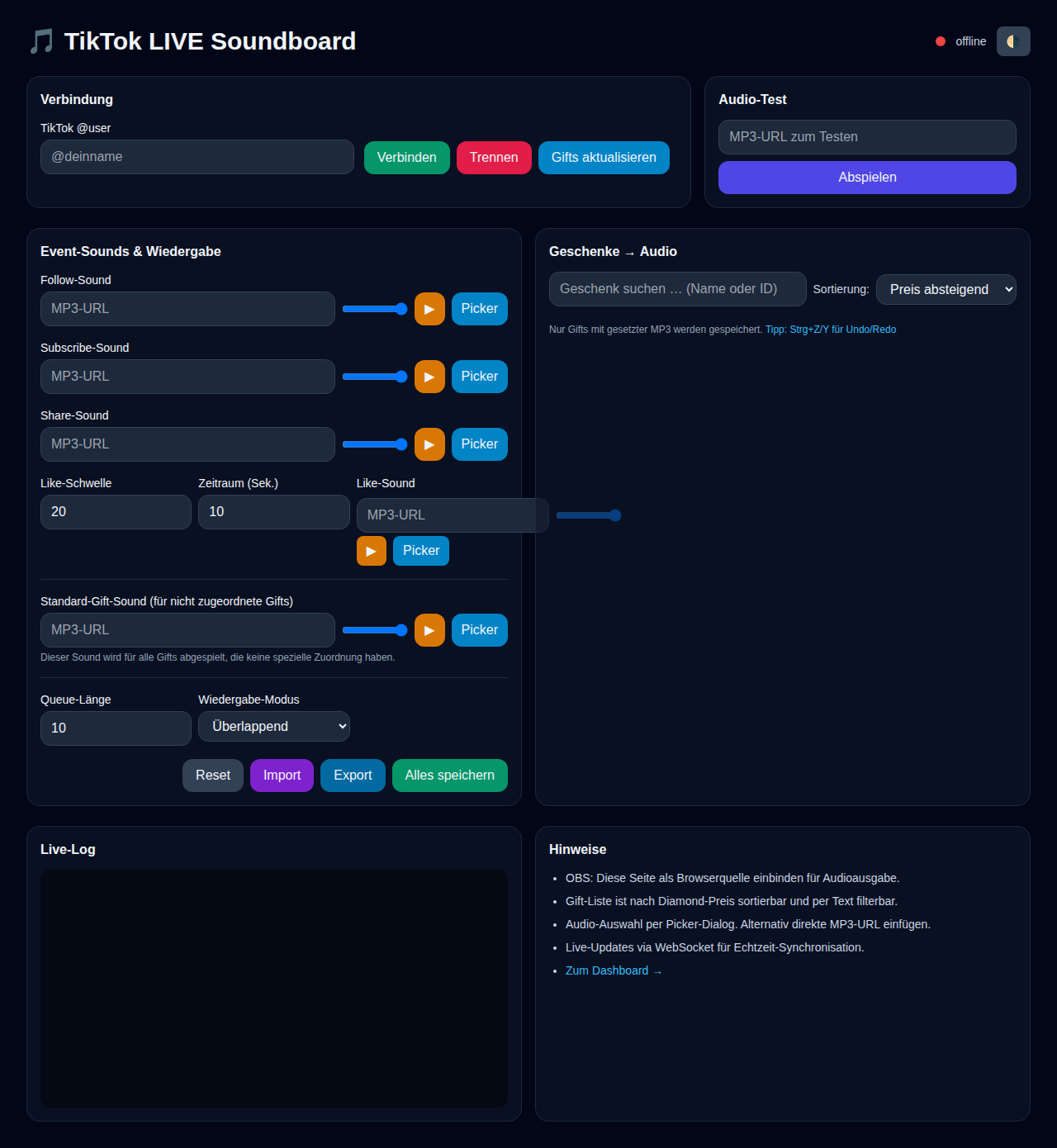The image size is (1057, 1148).
Task: Select Überlappend playback mode option
Action: point(273,726)
